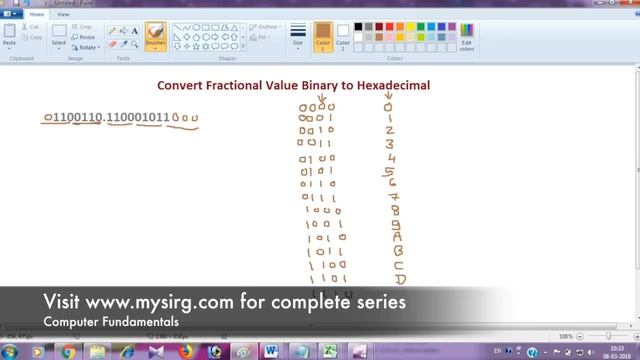This screenshot has width=640, height=360.
Task: Switch to the Home ribbon tab
Action: point(36,14)
